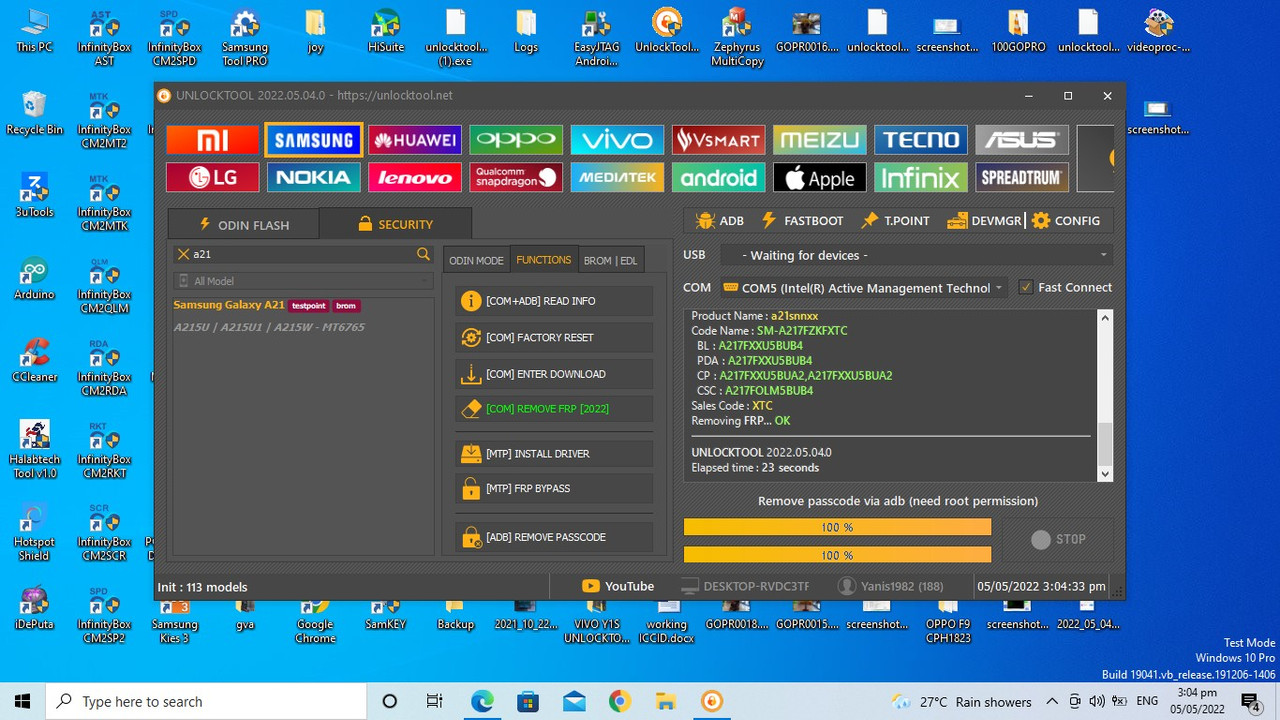Viewport: 1280px width, 720px height.
Task: Click the taskbar search box
Action: 207,701
